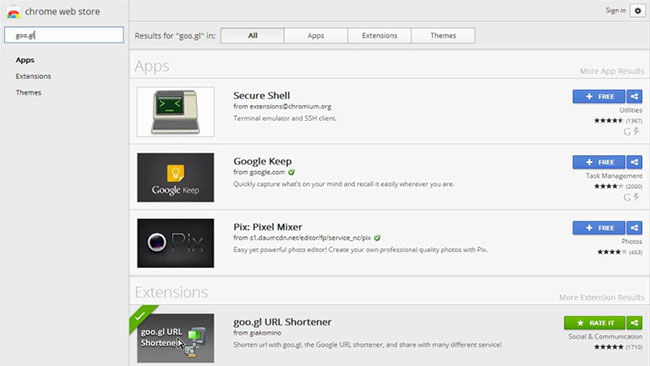This screenshot has width=650, height=366.
Task: Click the Sign in link
Action: pyautogui.click(x=616, y=10)
